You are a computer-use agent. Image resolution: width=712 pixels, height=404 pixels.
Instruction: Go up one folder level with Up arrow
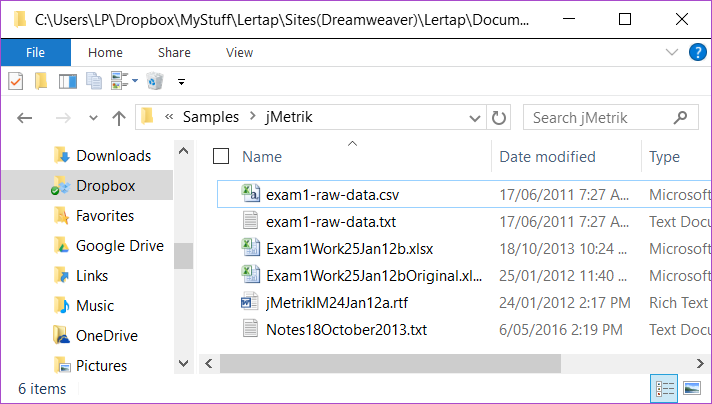pyautogui.click(x=118, y=118)
